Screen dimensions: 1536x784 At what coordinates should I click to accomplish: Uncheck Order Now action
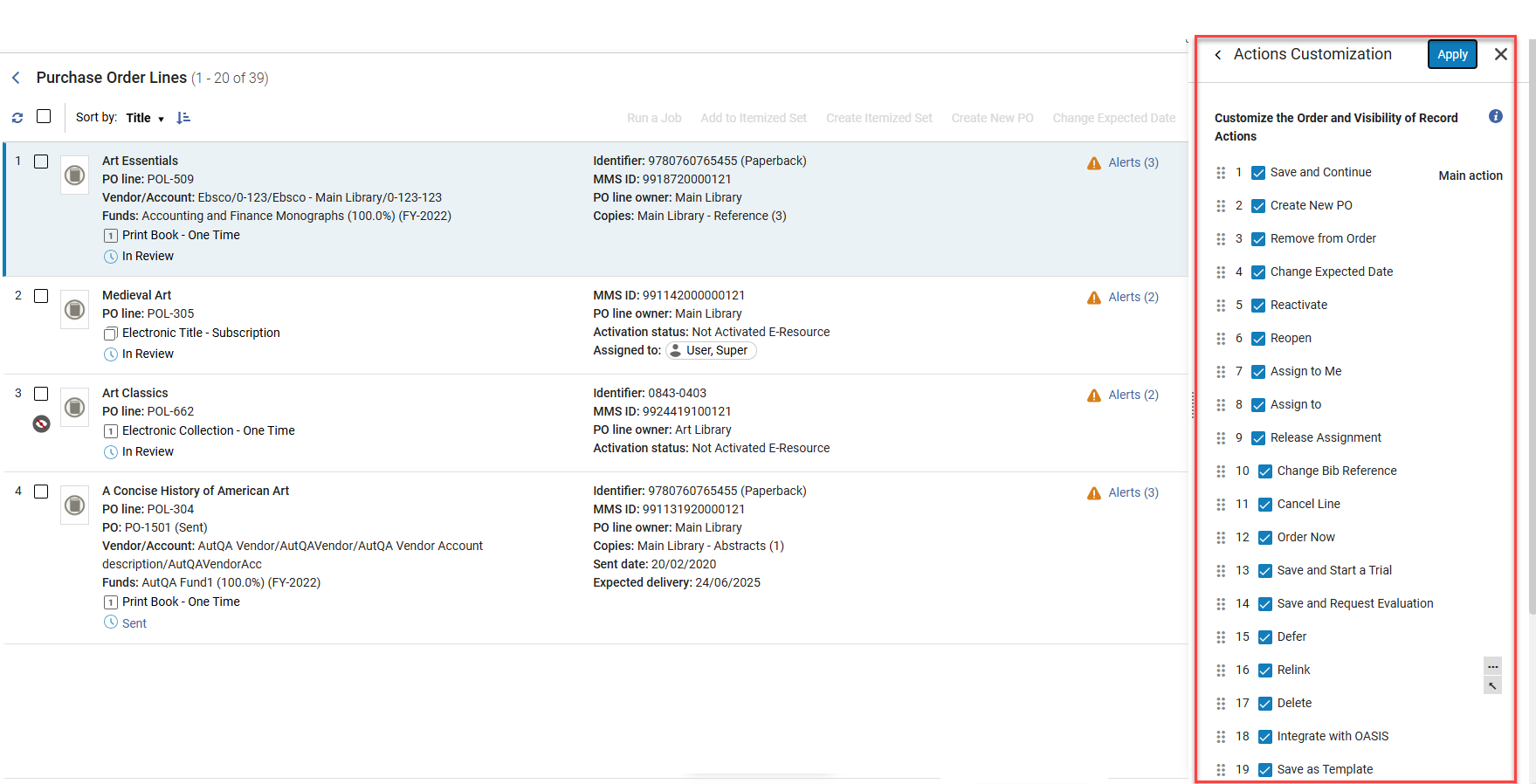tap(1265, 538)
